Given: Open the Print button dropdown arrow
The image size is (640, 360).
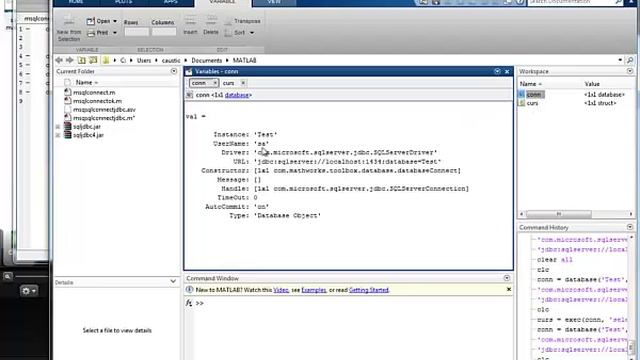Looking at the screenshot, I should tap(115, 33).
